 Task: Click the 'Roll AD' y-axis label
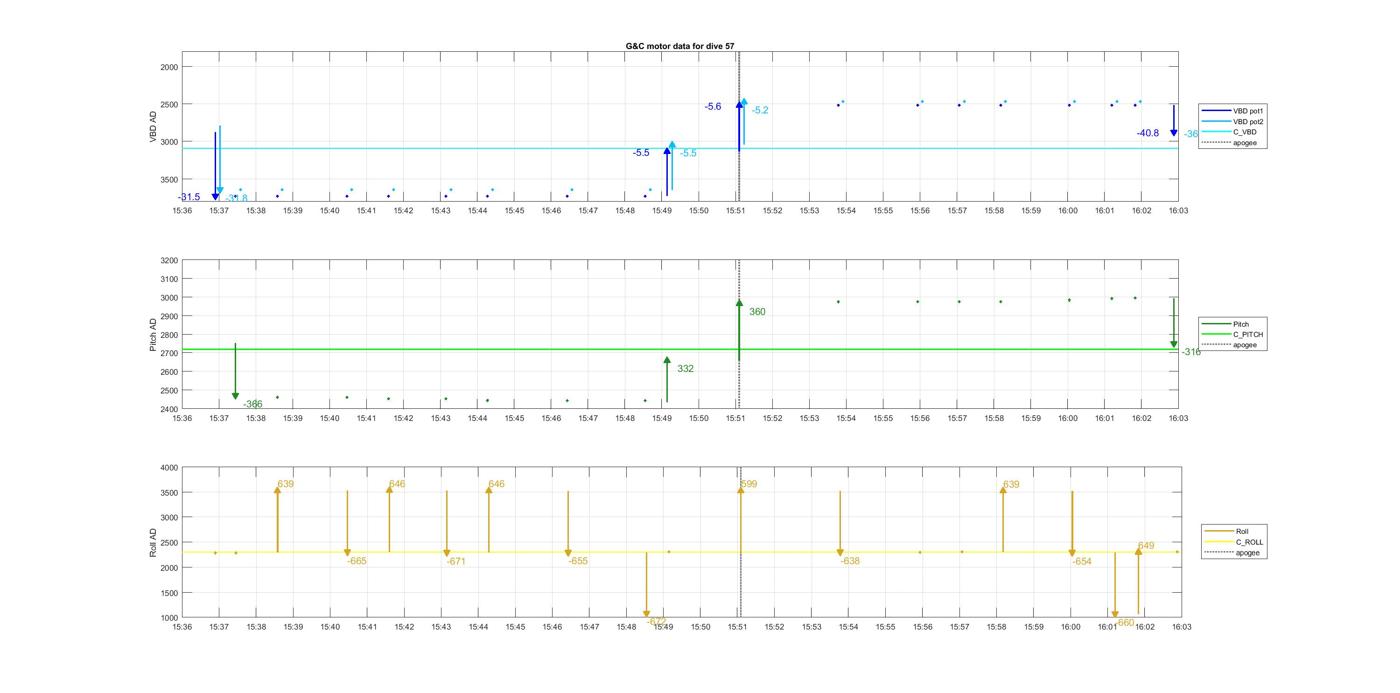154,542
